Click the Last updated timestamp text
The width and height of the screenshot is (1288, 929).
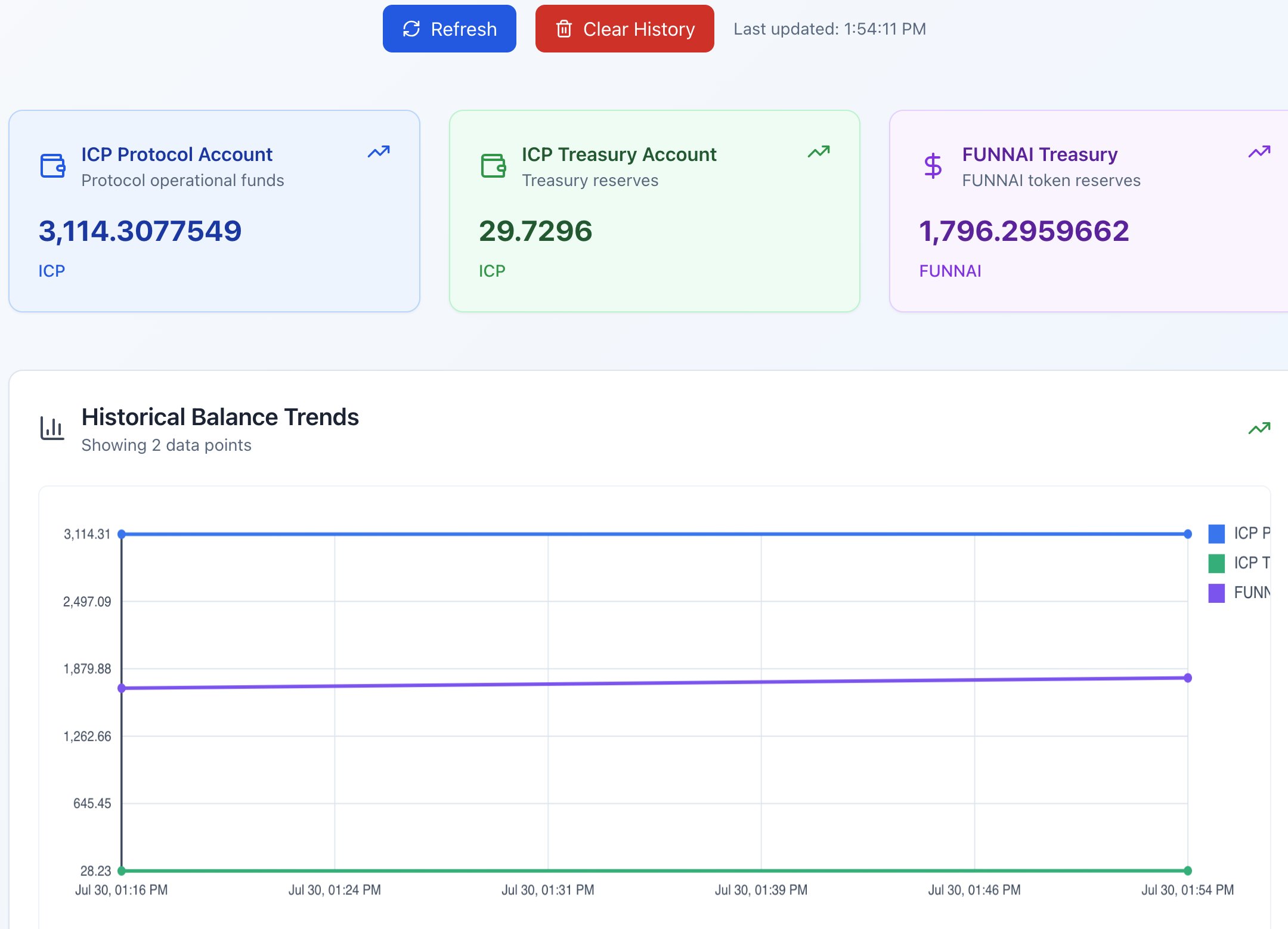[x=829, y=29]
